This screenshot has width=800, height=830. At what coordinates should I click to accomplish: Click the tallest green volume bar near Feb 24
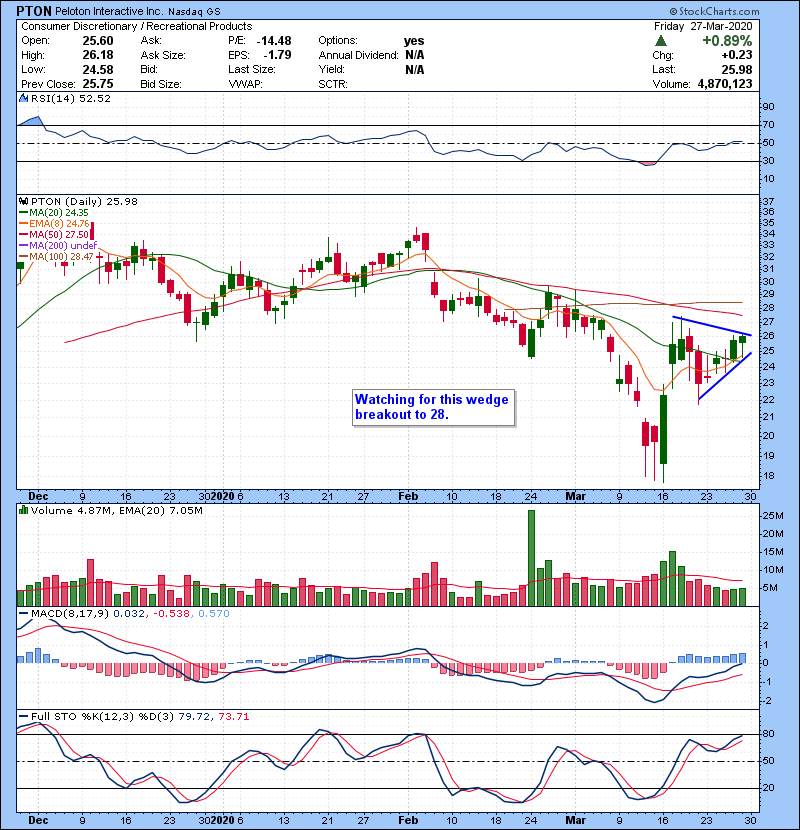(x=531, y=558)
